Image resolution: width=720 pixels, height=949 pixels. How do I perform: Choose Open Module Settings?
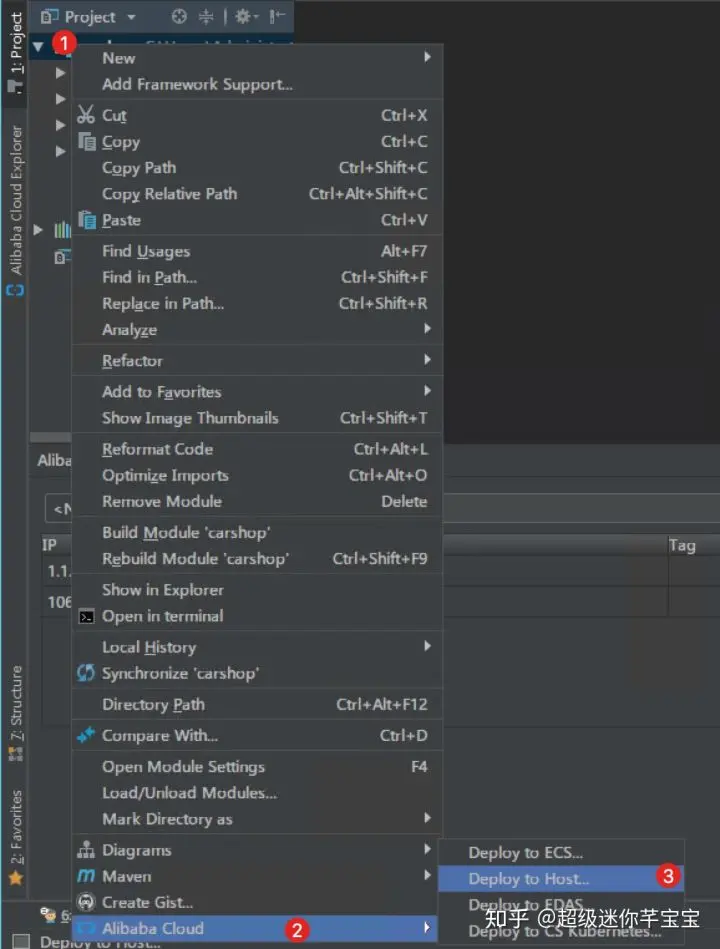coord(258,767)
